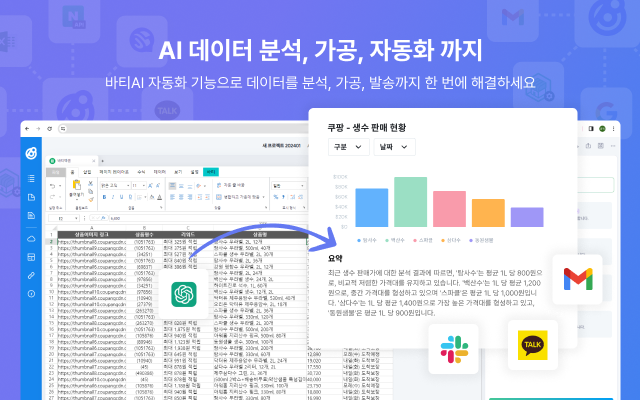Screen dimensions: 640x400
Task: Click the tallest green chart bar
Action: pyautogui.click(x=411, y=202)
